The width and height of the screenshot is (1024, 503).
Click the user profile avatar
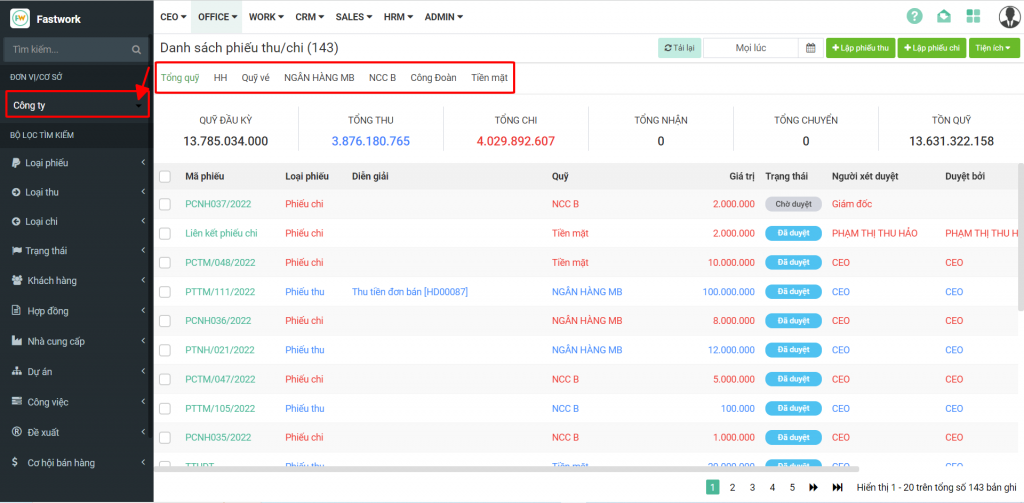click(x=1008, y=16)
